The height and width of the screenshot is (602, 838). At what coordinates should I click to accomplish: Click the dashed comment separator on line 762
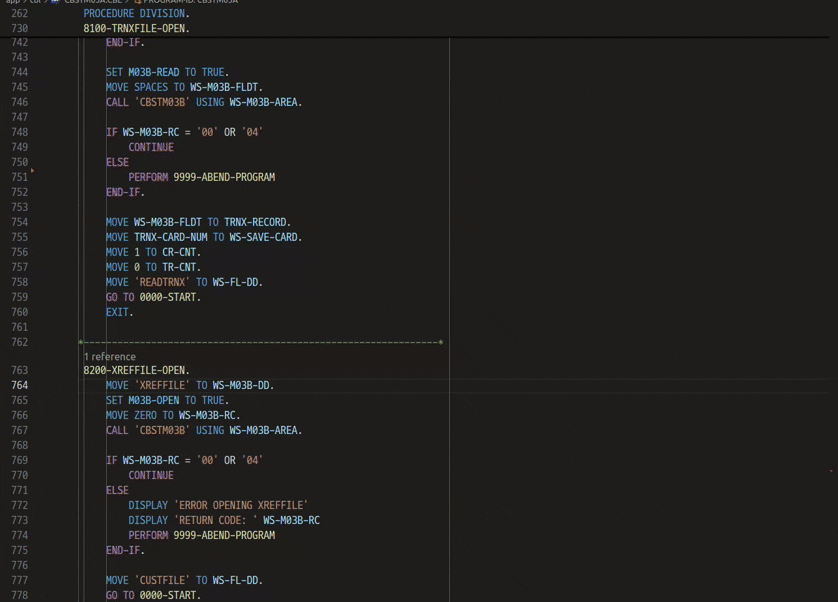(x=261, y=342)
